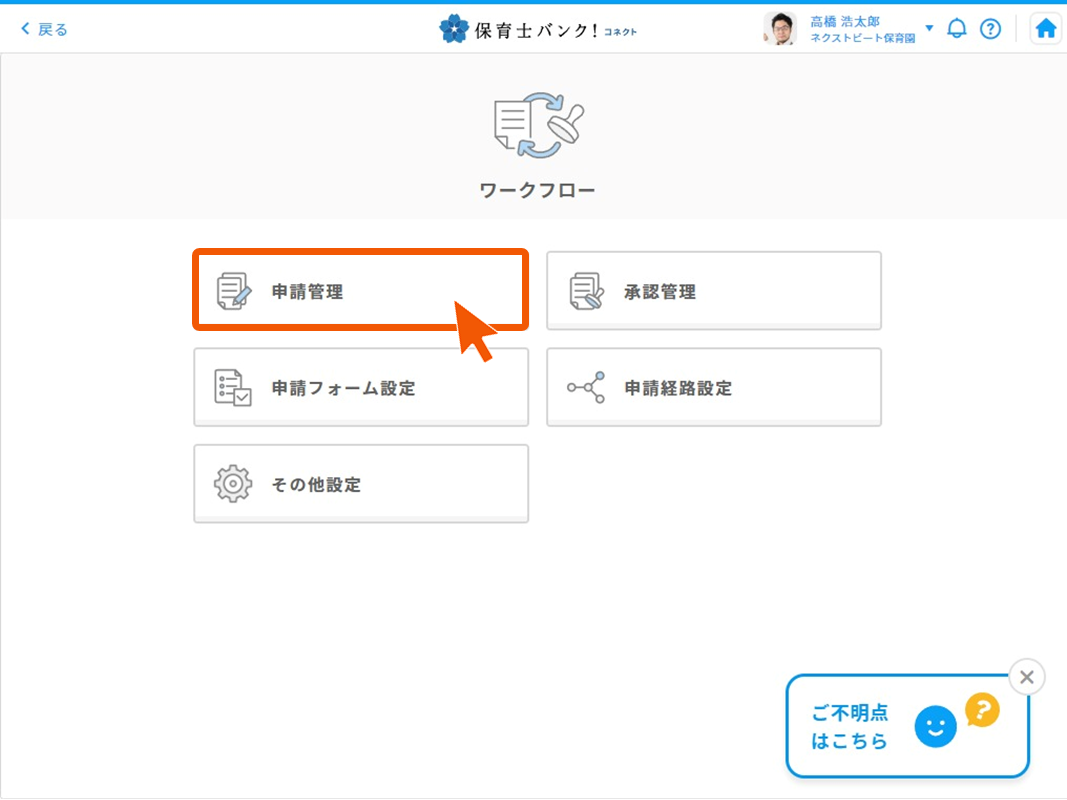Viewport: 1067px width, 800px height.
Task: Click the 戻る back link
Action: (44, 29)
